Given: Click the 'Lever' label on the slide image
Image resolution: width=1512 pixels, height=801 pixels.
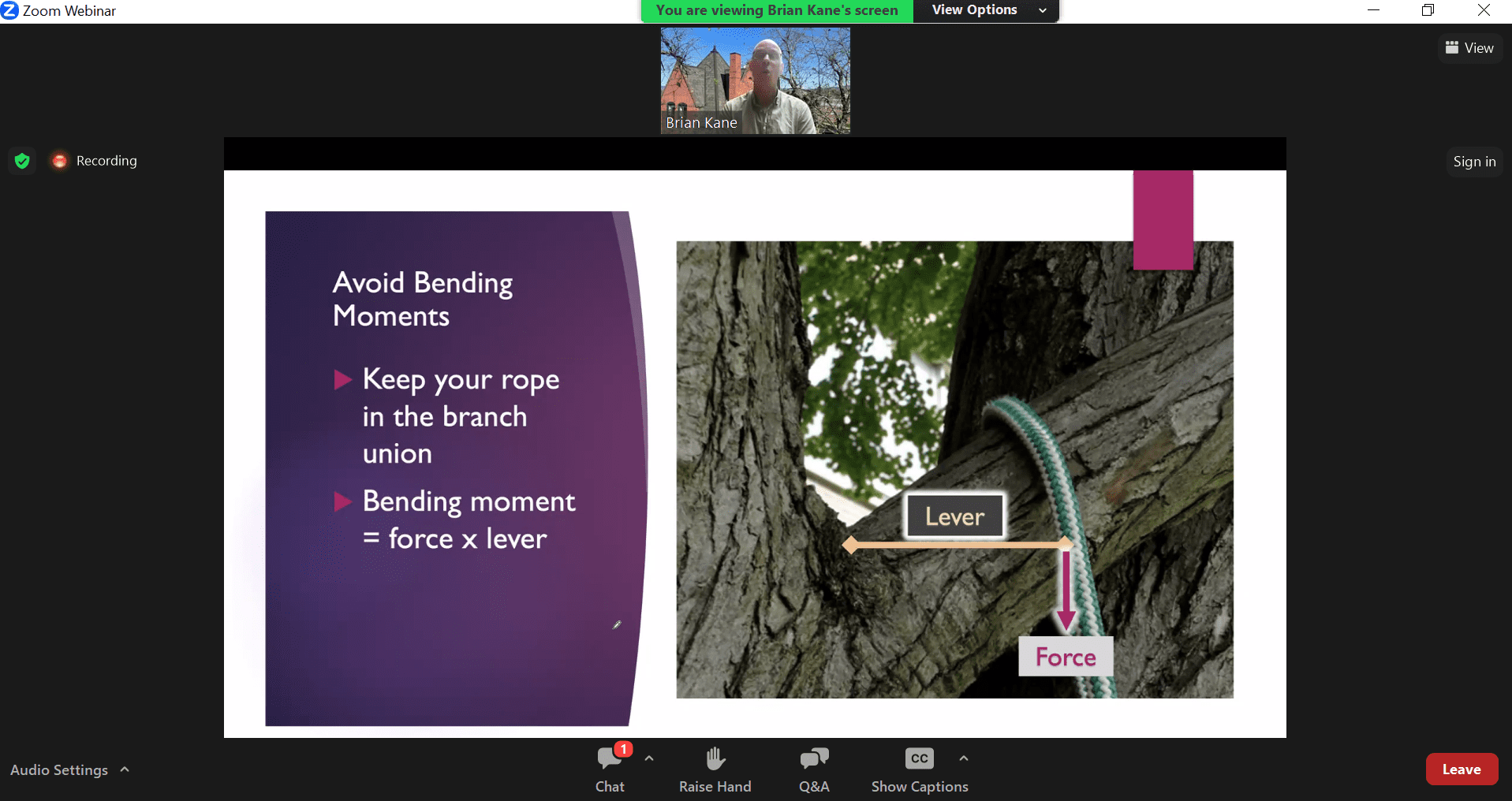Looking at the screenshot, I should click(x=954, y=516).
